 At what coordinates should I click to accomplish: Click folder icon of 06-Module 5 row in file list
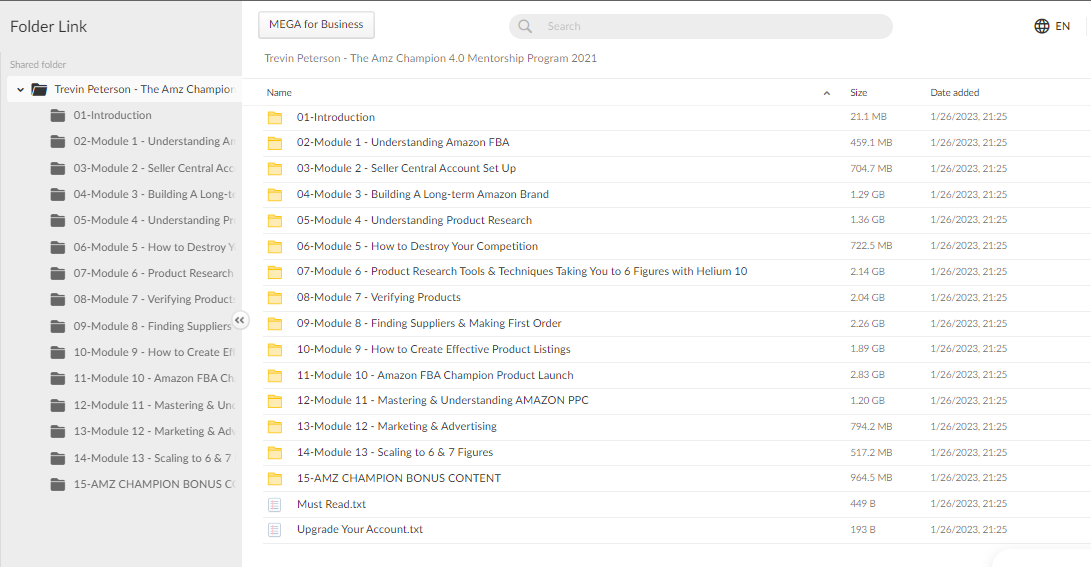pos(275,247)
